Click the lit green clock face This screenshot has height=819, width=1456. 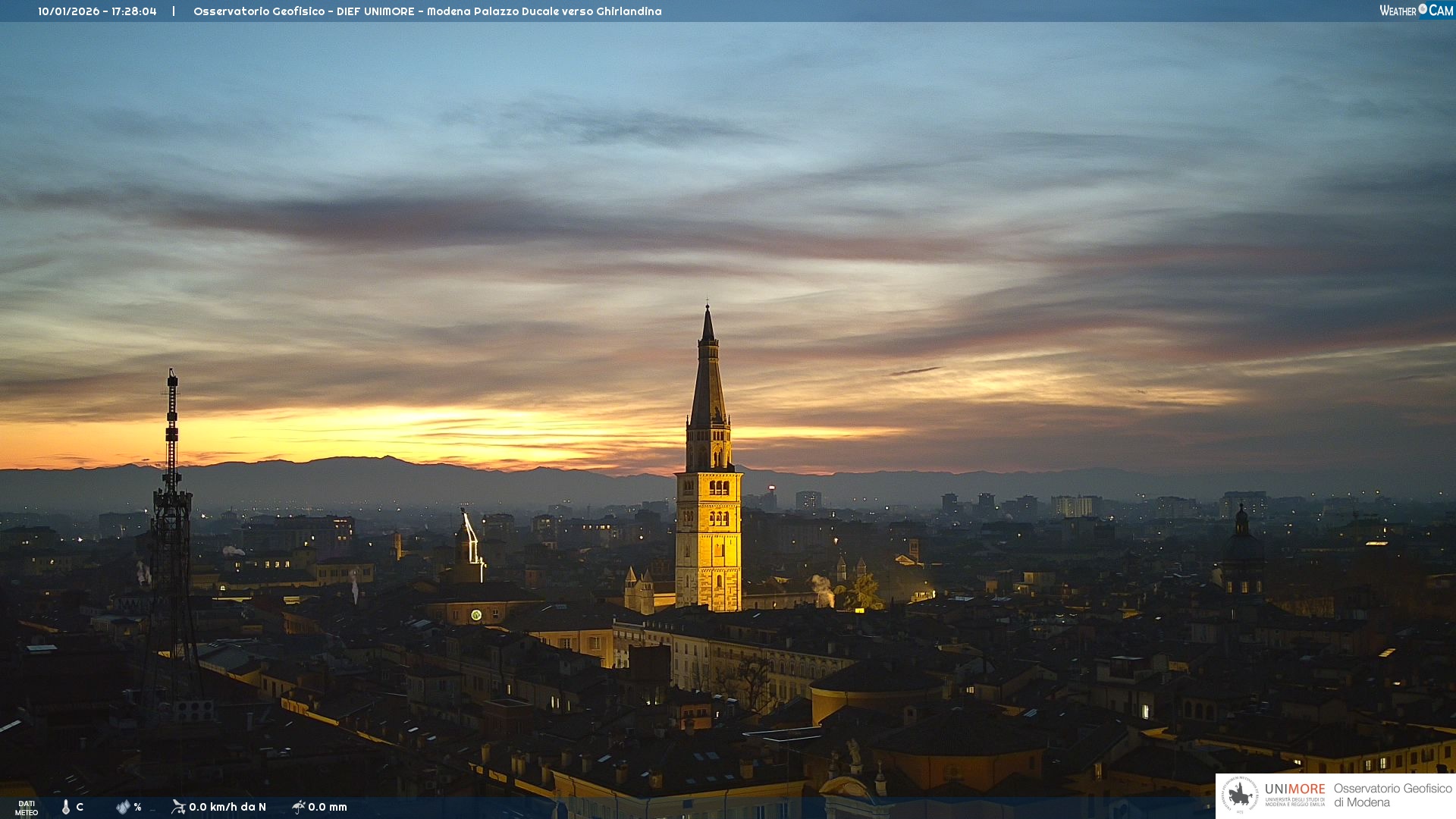[x=476, y=615]
